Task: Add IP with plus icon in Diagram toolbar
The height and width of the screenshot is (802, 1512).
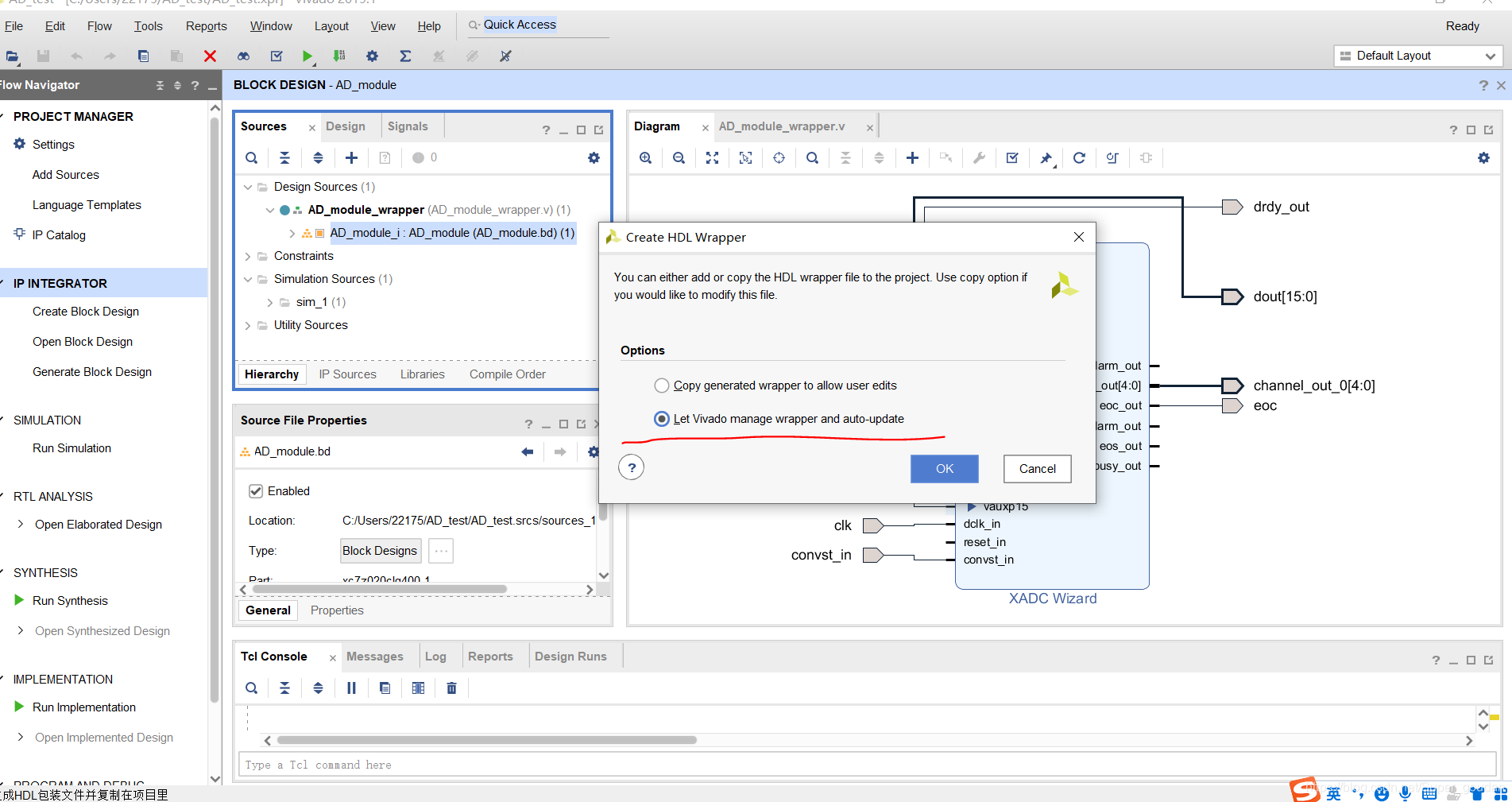Action: (912, 157)
